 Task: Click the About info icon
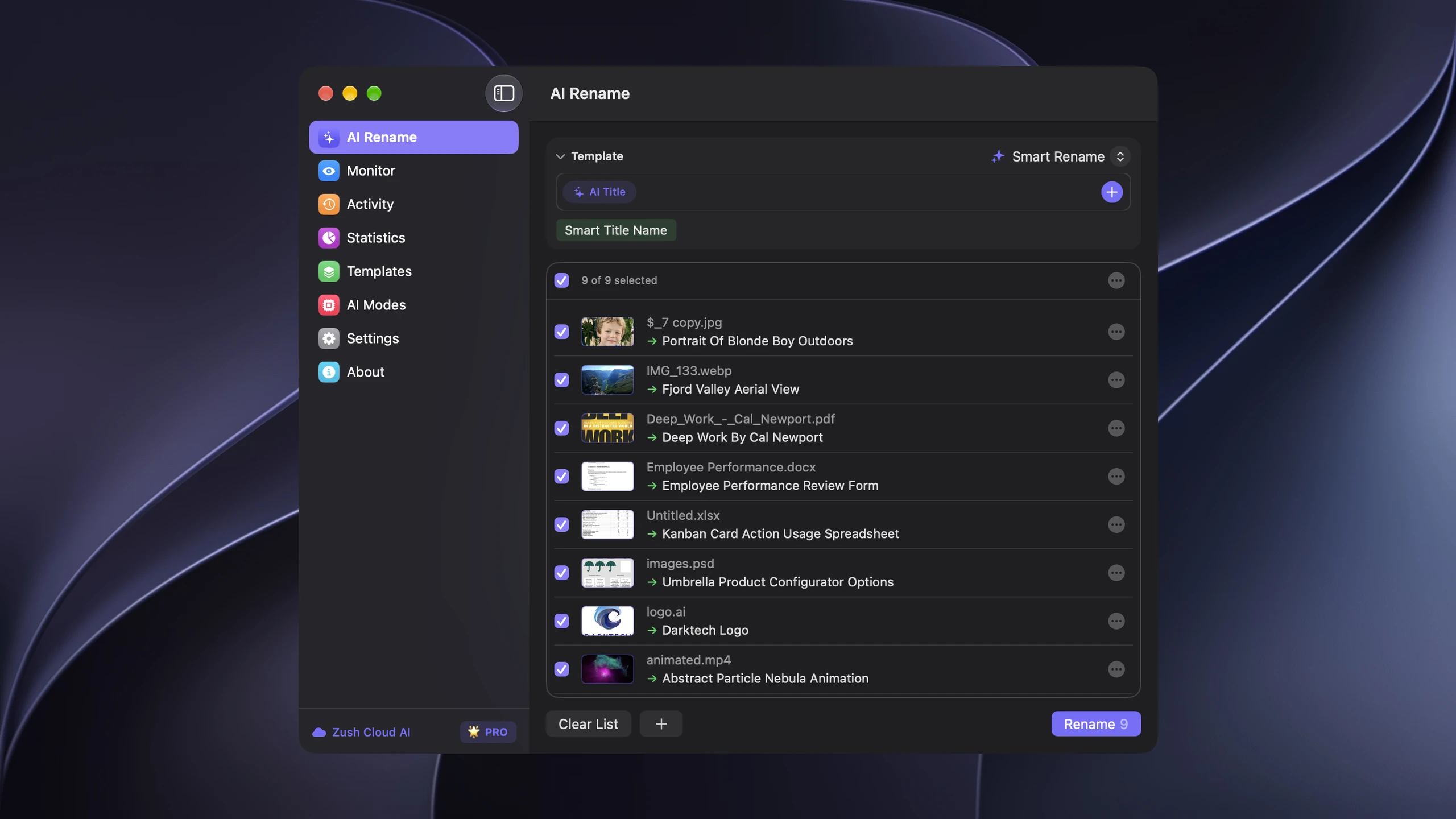[329, 372]
